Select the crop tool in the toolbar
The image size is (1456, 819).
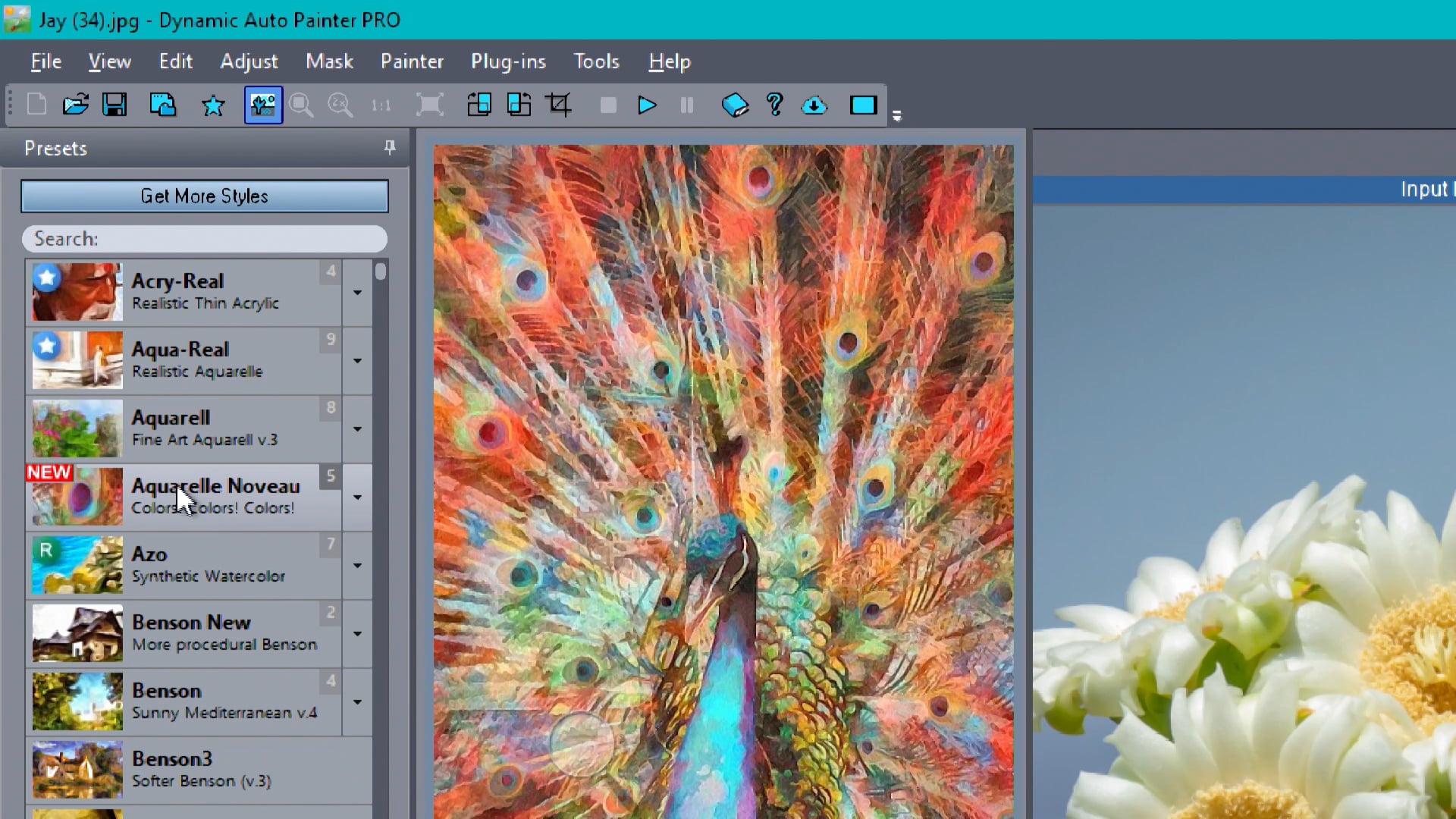pyautogui.click(x=558, y=105)
